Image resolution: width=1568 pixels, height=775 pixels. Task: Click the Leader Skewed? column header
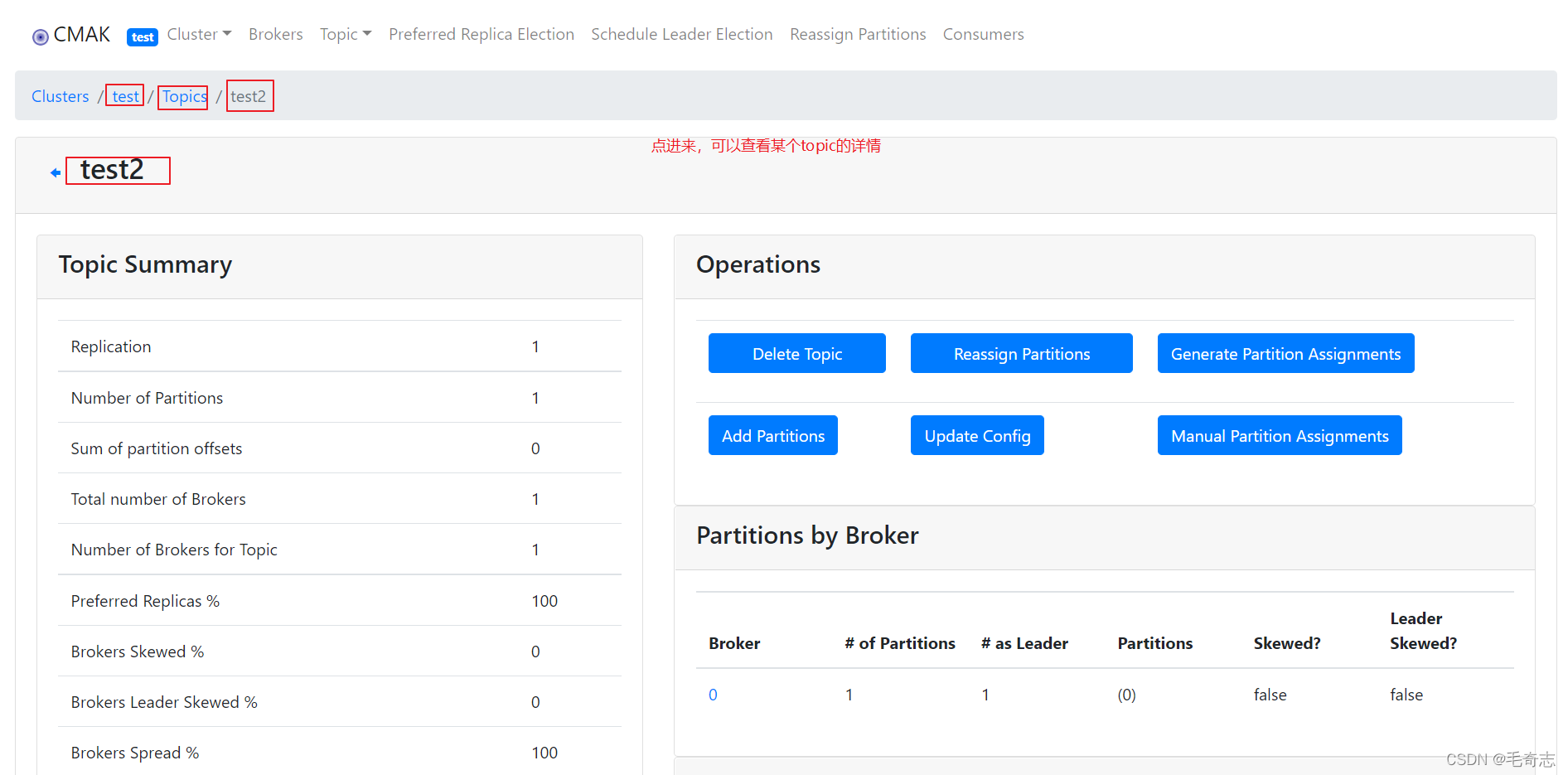click(x=1423, y=631)
